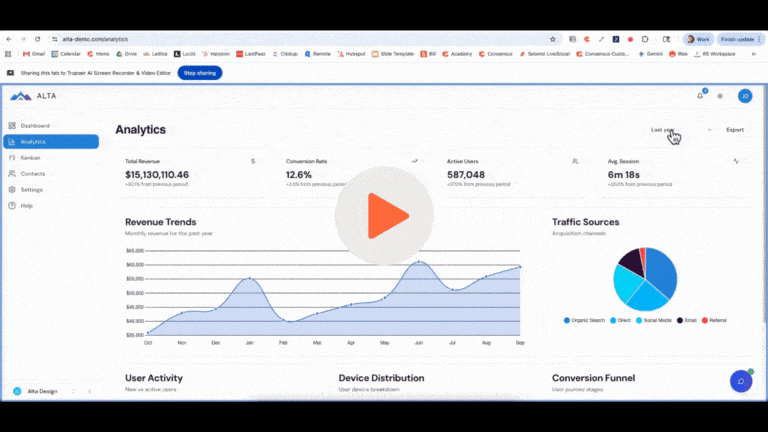Go back in the browser
The image size is (768, 432).
9,39
